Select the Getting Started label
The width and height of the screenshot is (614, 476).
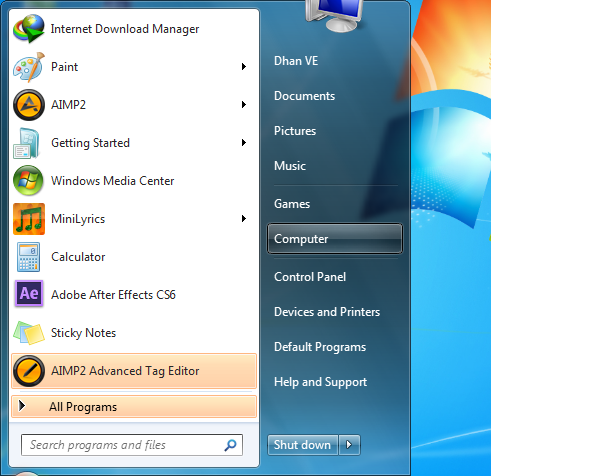click(x=90, y=143)
